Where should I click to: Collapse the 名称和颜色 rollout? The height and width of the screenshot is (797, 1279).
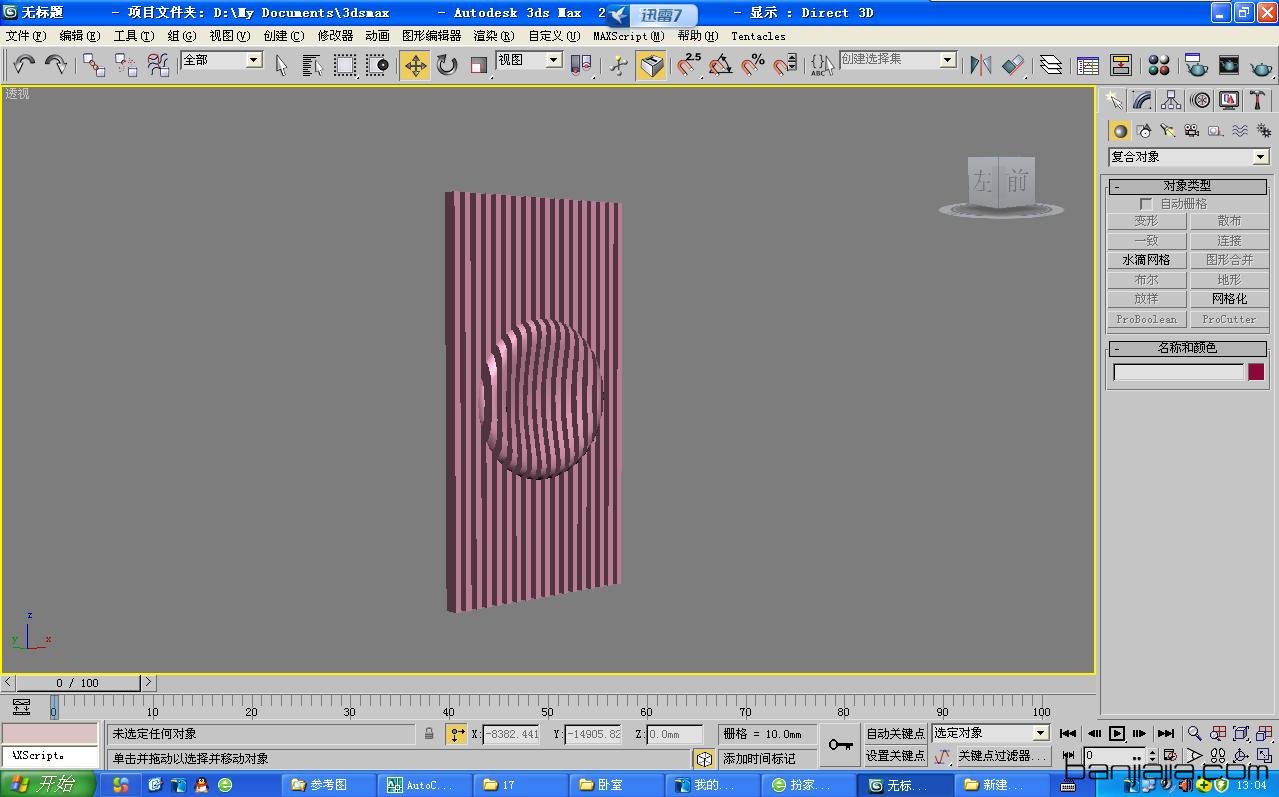pos(1187,348)
